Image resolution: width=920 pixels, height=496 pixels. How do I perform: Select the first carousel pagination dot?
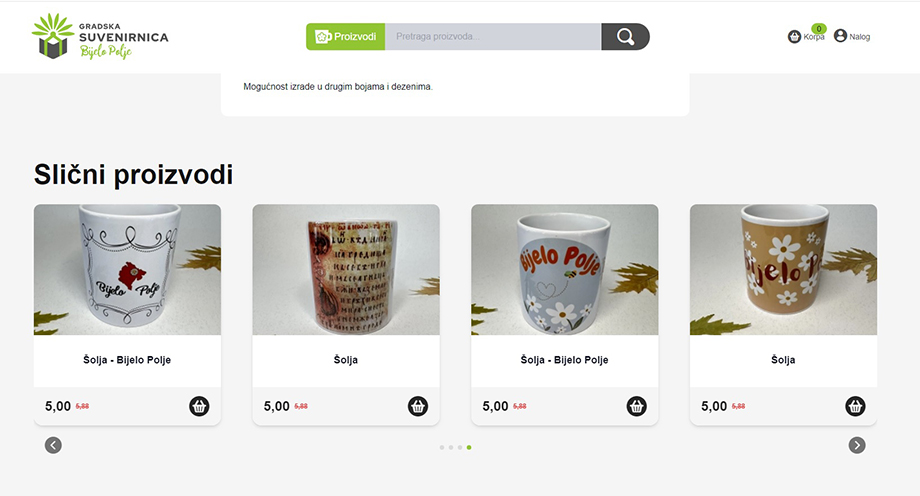[x=442, y=447]
